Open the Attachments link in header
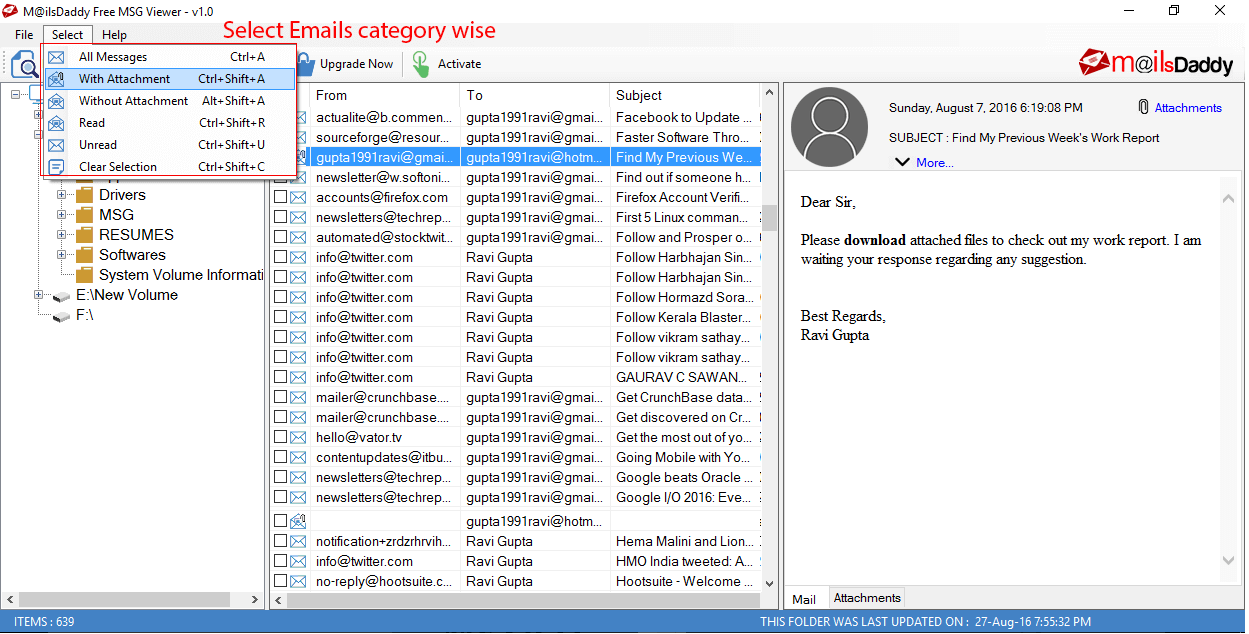The image size is (1249, 634). point(1188,108)
